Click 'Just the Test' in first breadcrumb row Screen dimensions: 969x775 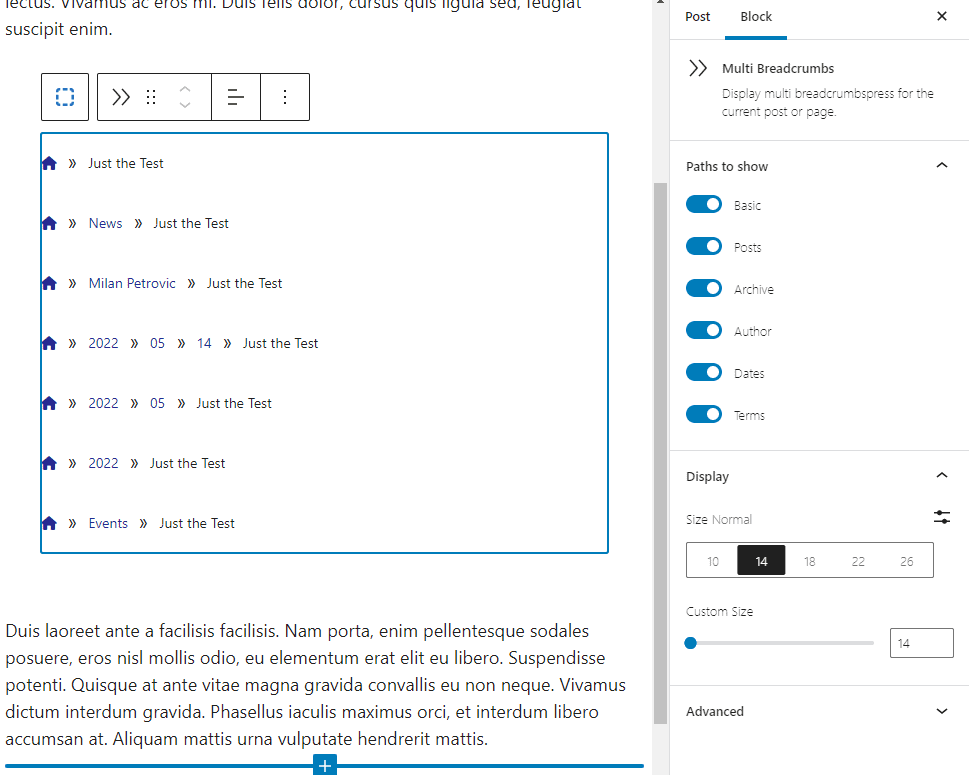126,163
